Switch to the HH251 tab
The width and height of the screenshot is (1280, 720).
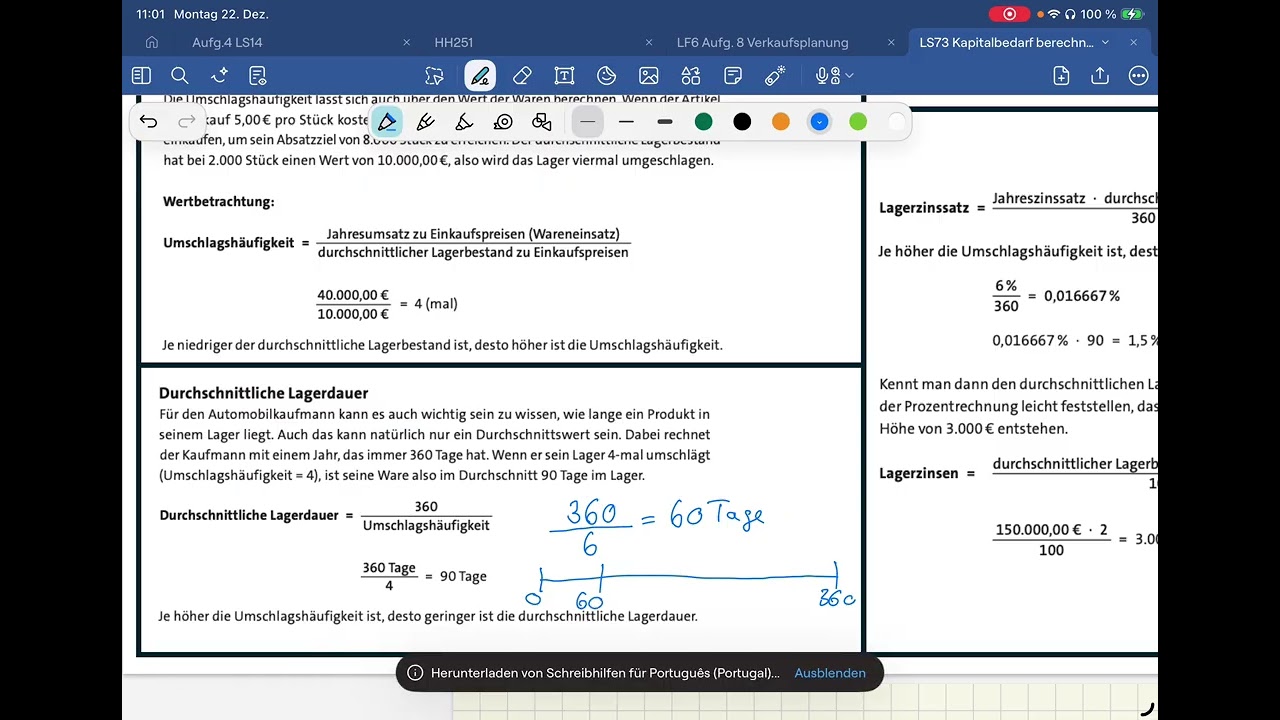[x=454, y=43]
